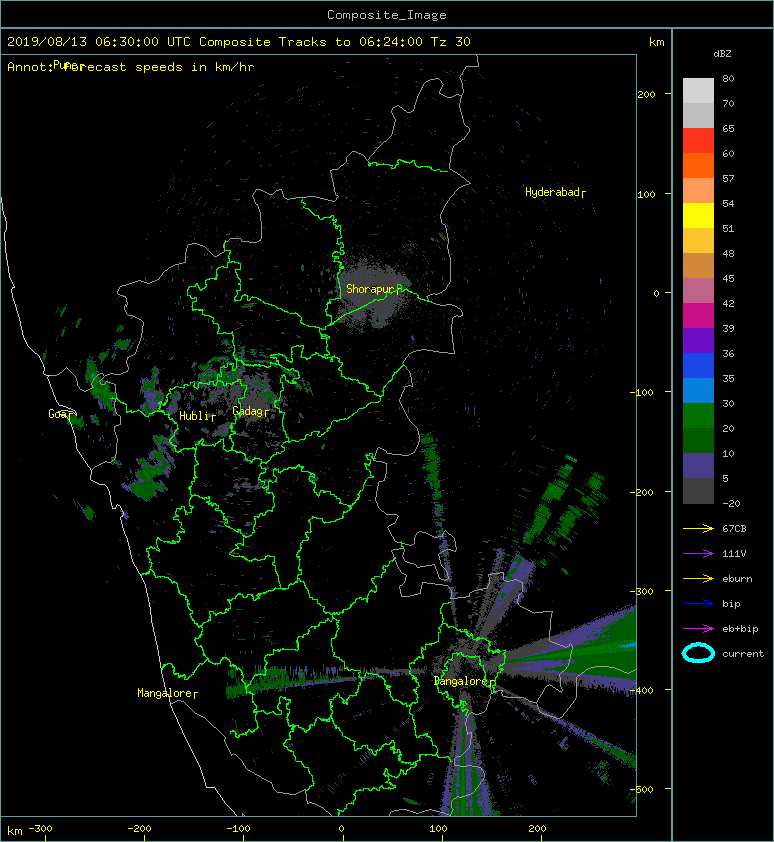
Task: Click the 65 dBZ red color swatch
Action: pyautogui.click(x=698, y=140)
